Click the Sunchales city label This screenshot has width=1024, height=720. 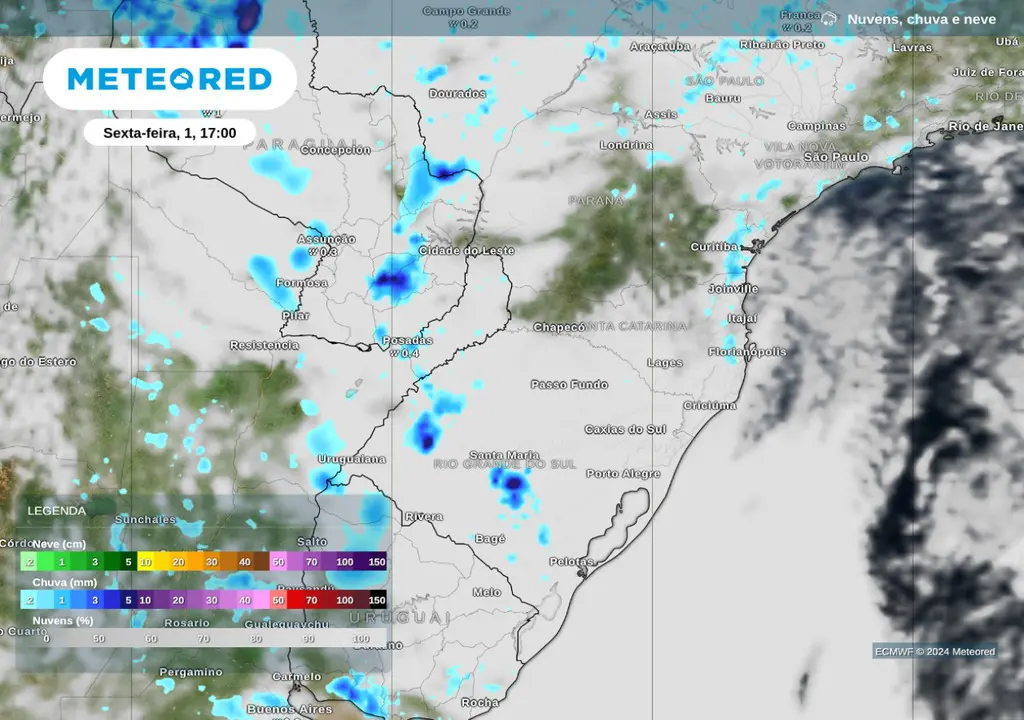(x=145, y=519)
